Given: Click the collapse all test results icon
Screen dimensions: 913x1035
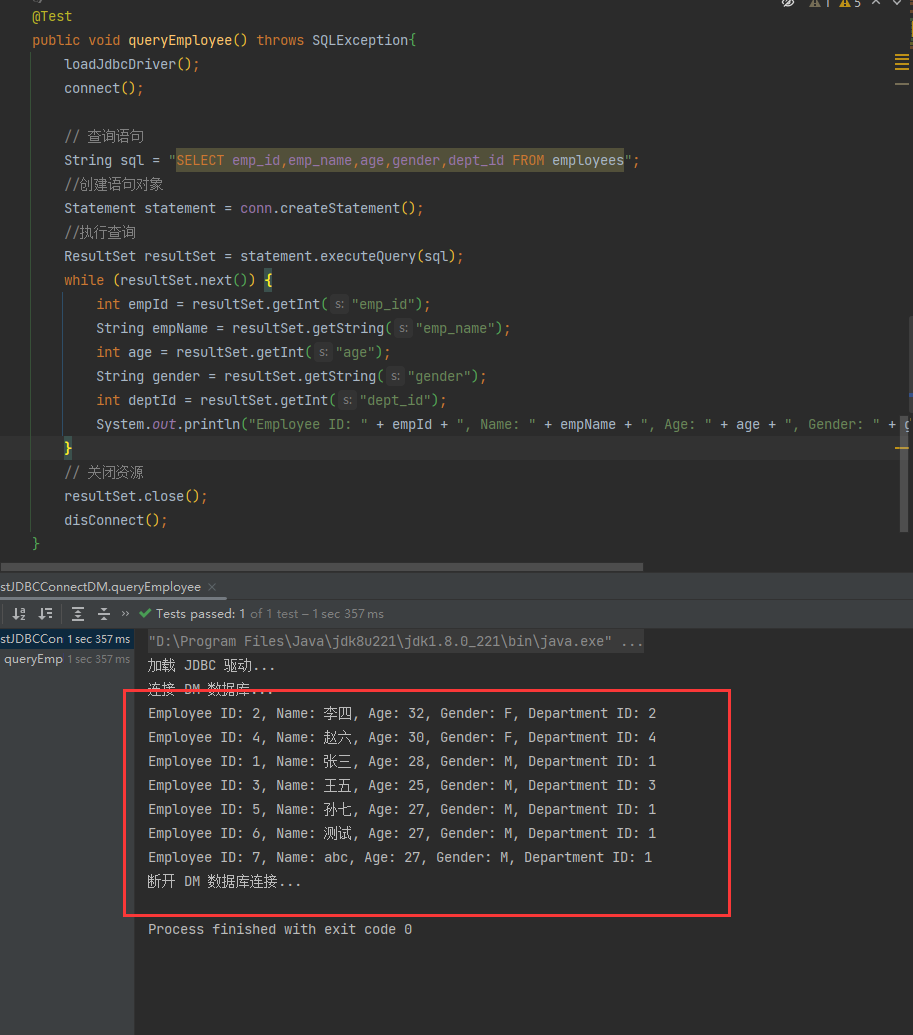Looking at the screenshot, I should click(104, 614).
